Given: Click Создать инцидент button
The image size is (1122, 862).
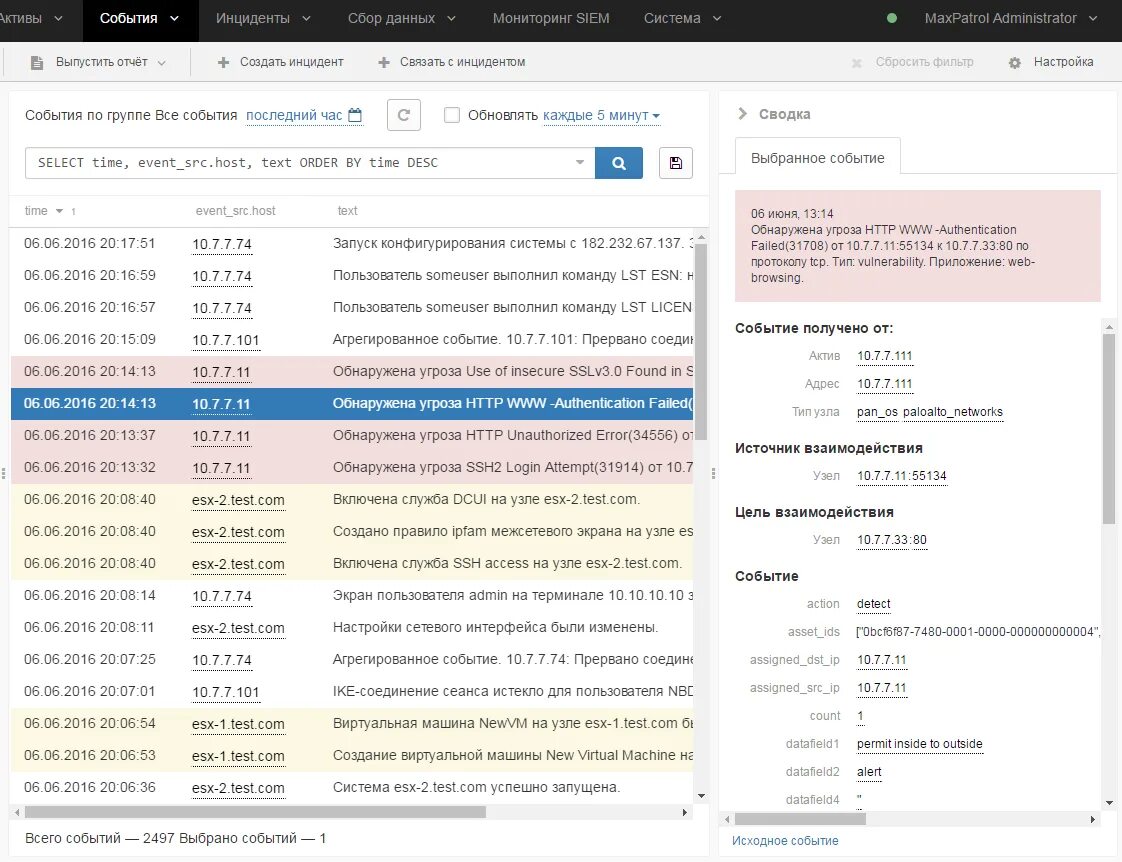Looking at the screenshot, I should pyautogui.click(x=280, y=62).
